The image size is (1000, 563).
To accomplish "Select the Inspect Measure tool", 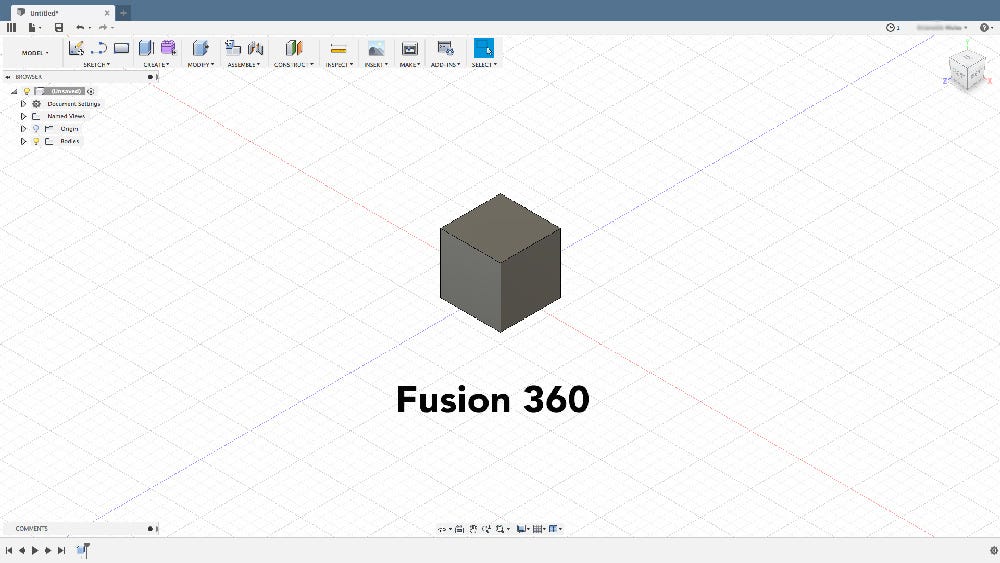I will [339, 48].
